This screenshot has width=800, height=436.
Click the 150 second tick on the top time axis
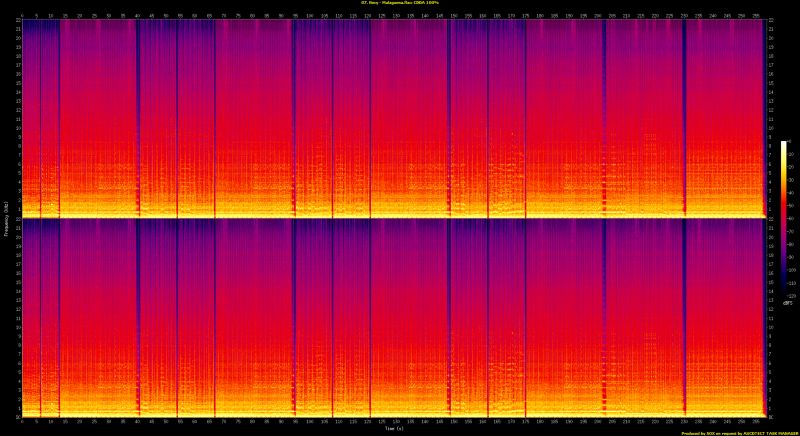[454, 15]
